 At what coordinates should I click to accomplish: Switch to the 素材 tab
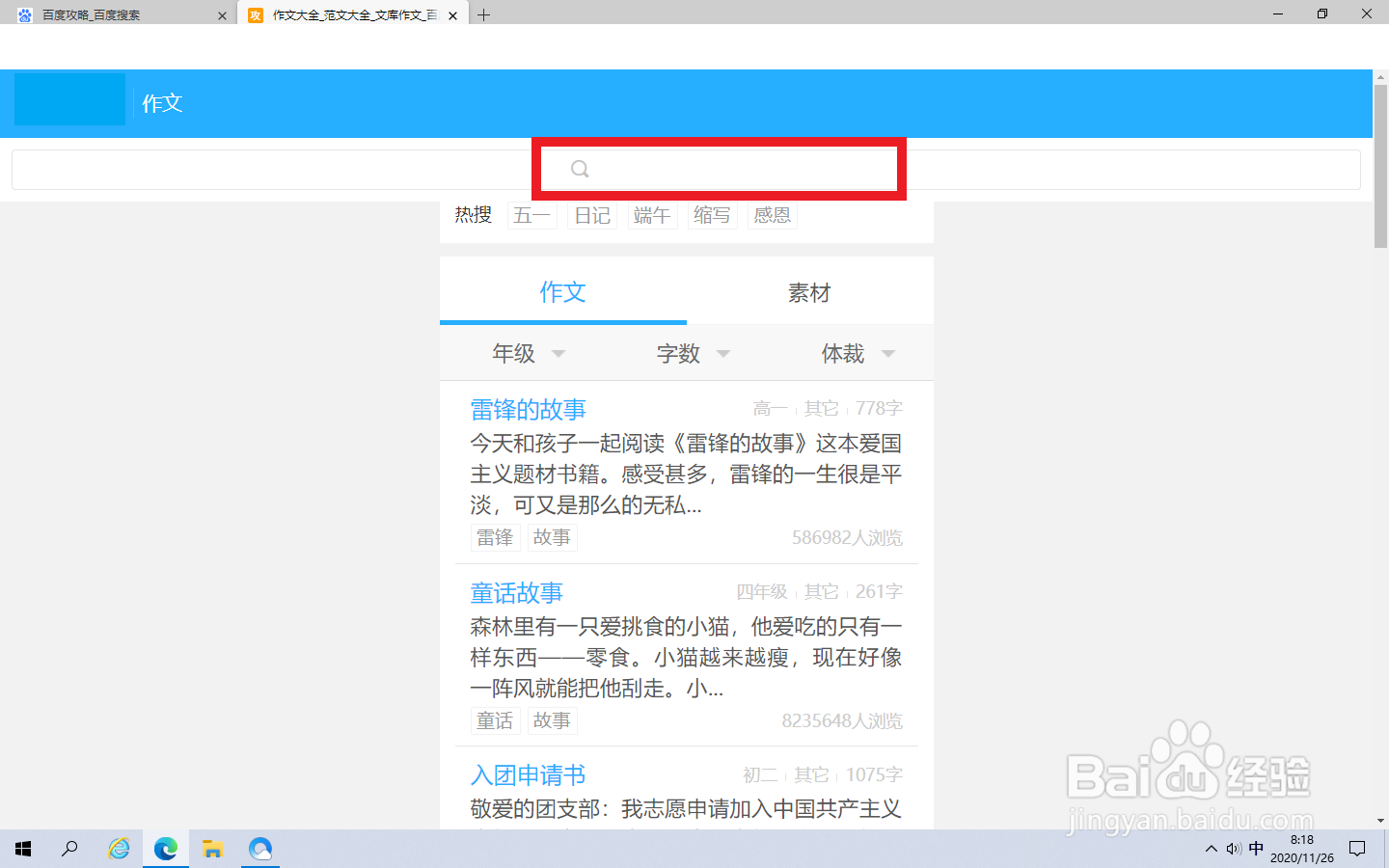809,292
